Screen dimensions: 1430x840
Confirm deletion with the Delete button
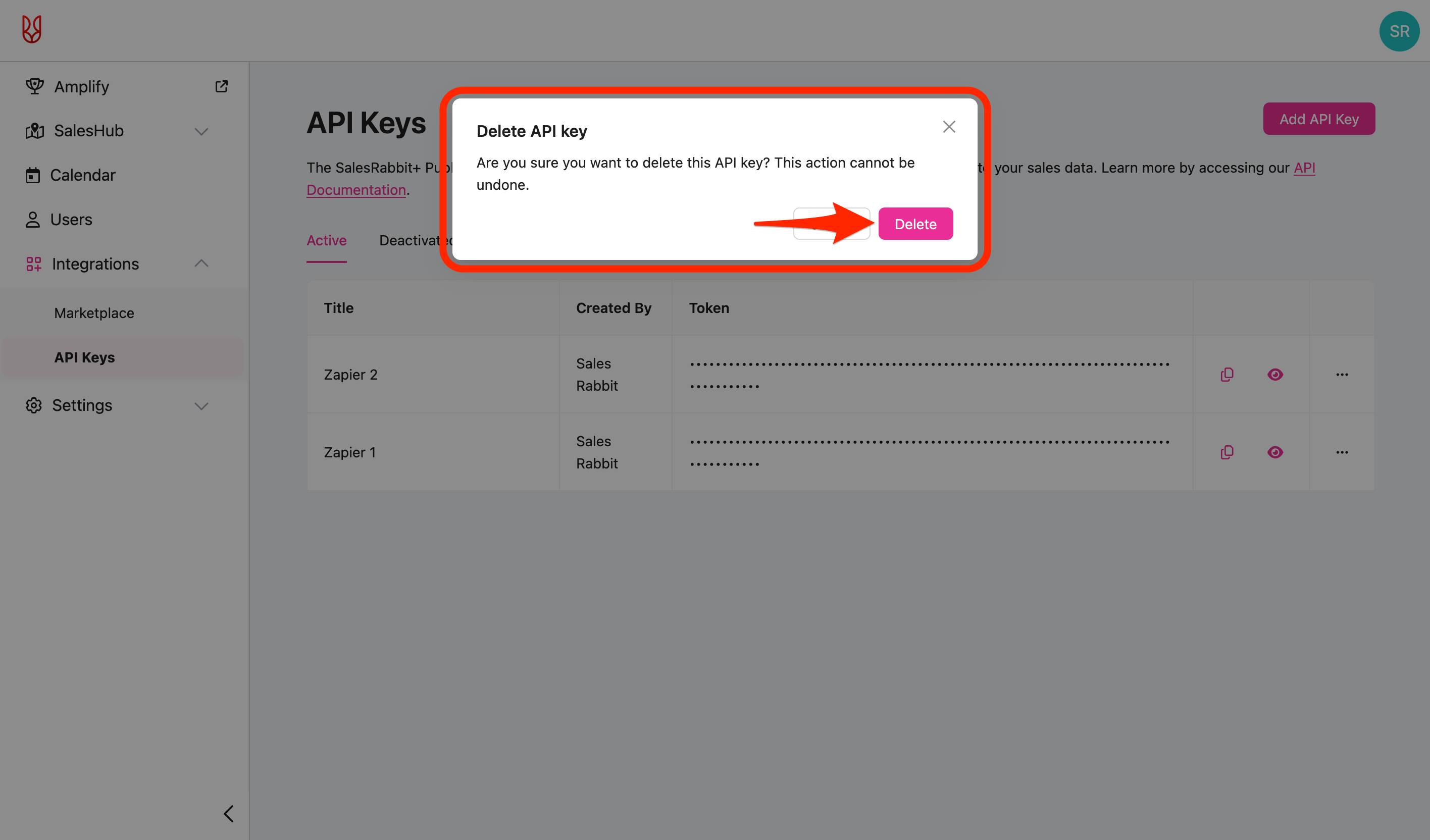(x=915, y=224)
